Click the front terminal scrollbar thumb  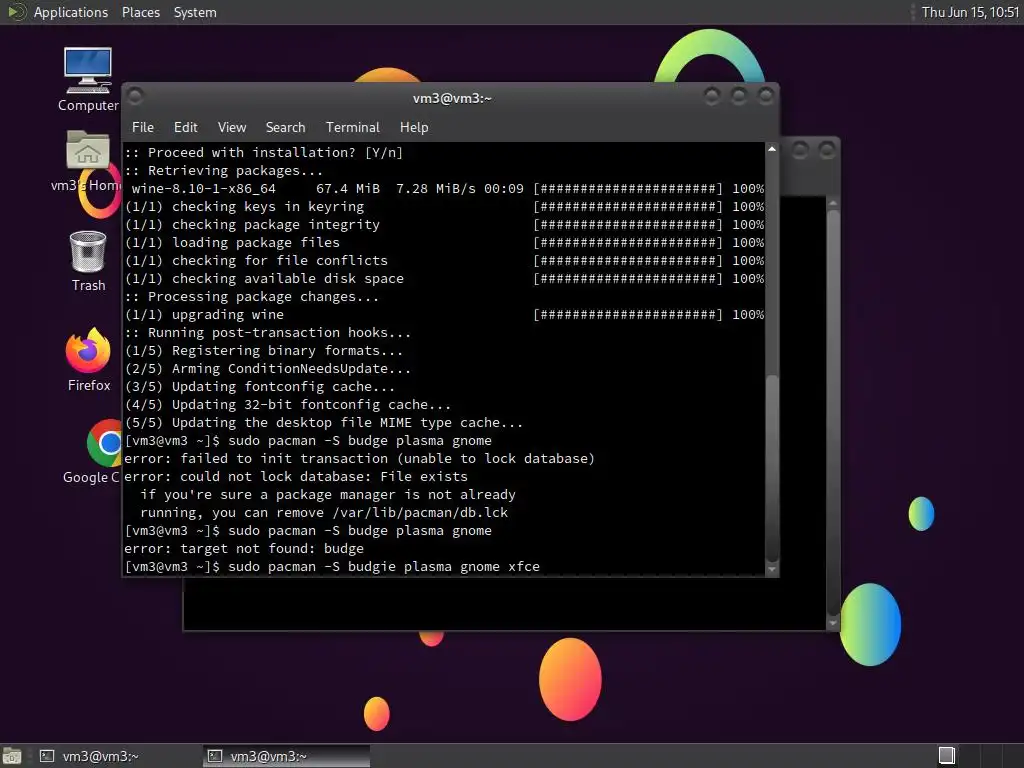(x=772, y=468)
